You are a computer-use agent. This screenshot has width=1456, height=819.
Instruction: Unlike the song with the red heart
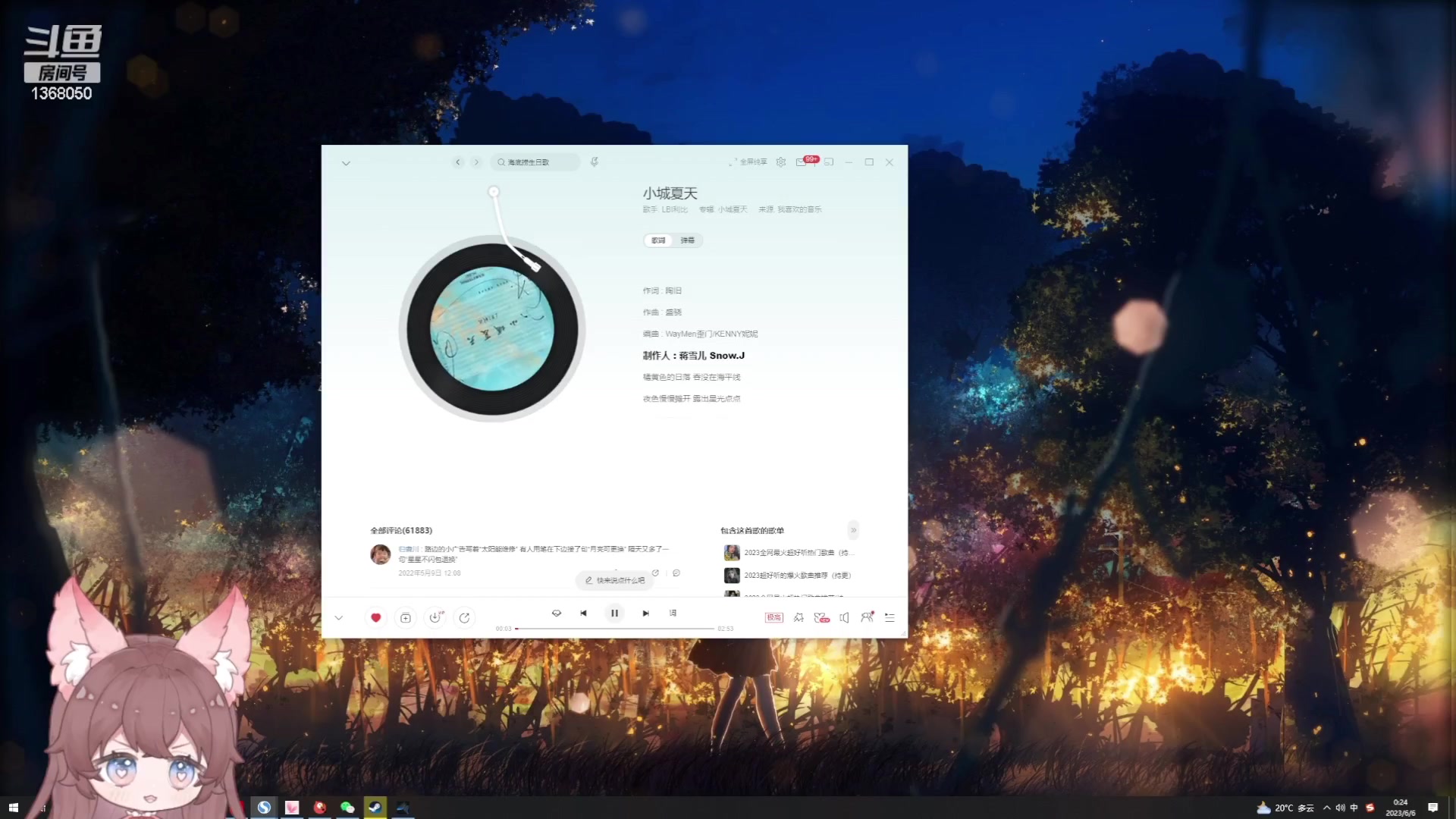coord(375,618)
